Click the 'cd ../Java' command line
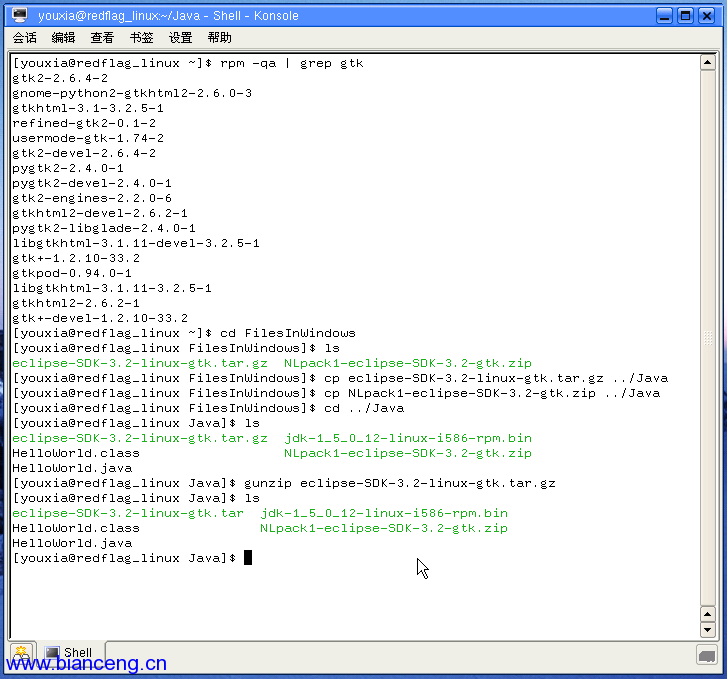 (208, 408)
